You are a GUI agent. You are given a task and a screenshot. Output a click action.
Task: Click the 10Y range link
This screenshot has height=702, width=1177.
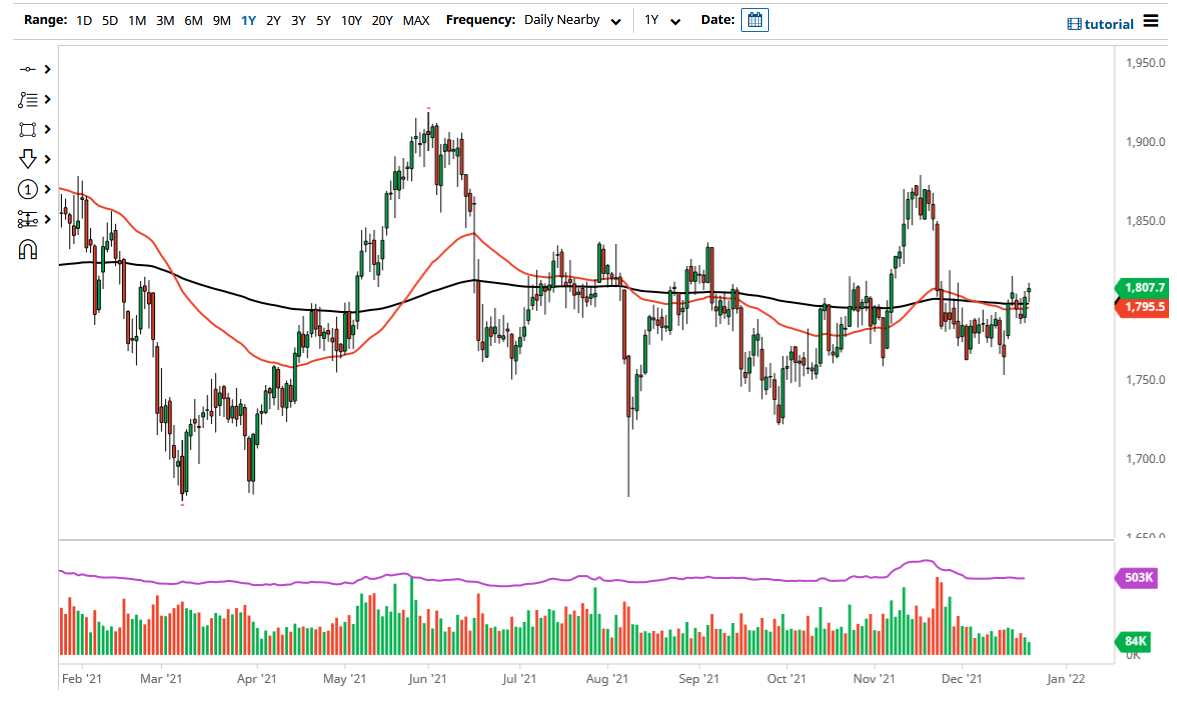coord(351,19)
